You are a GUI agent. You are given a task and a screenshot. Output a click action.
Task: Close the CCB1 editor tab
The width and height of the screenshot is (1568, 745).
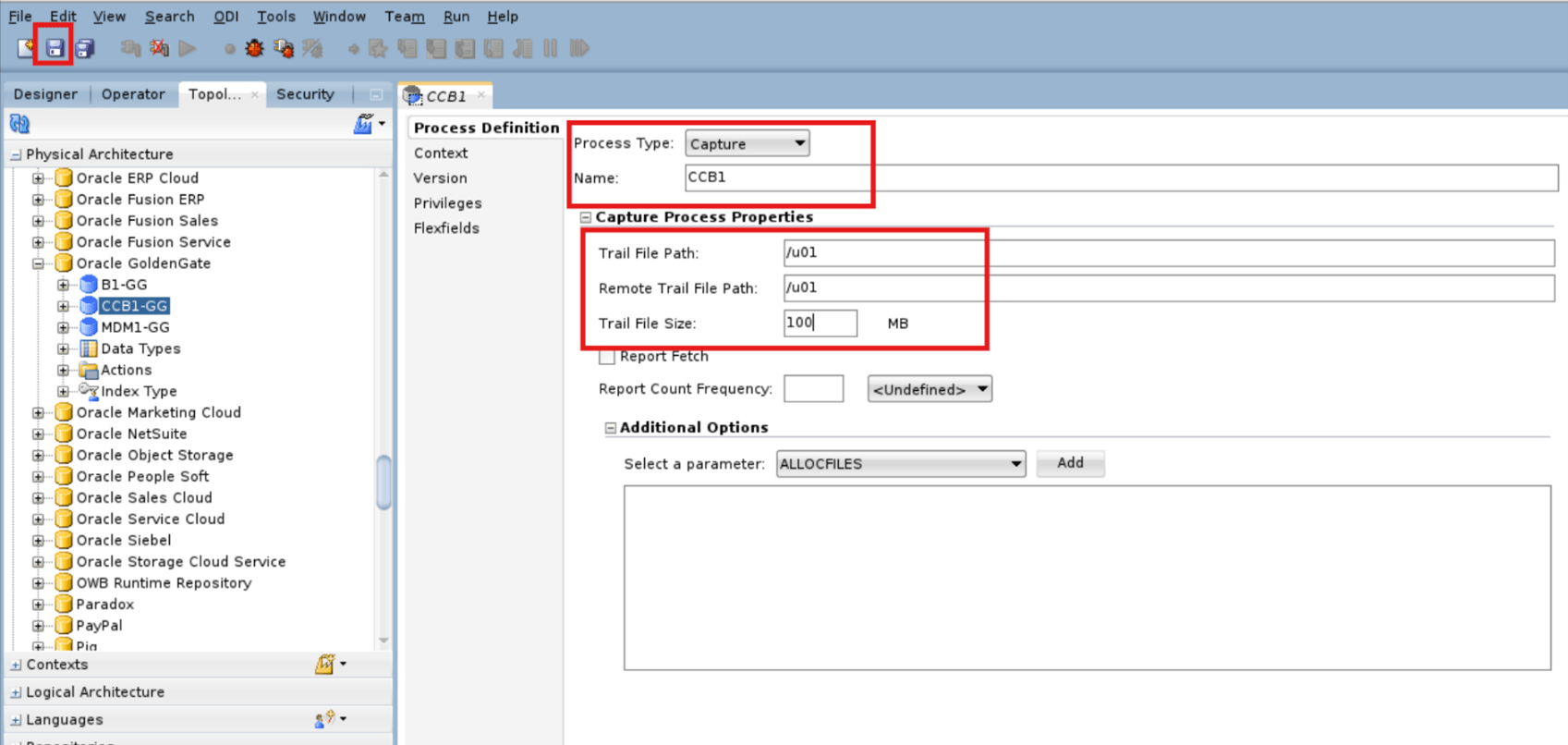pos(480,95)
